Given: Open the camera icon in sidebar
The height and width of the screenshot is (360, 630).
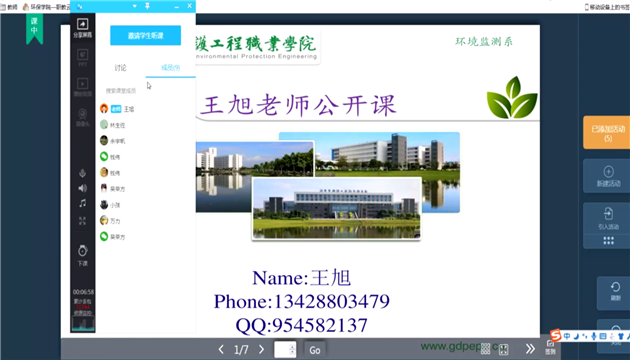Looking at the screenshot, I should click(82, 114).
